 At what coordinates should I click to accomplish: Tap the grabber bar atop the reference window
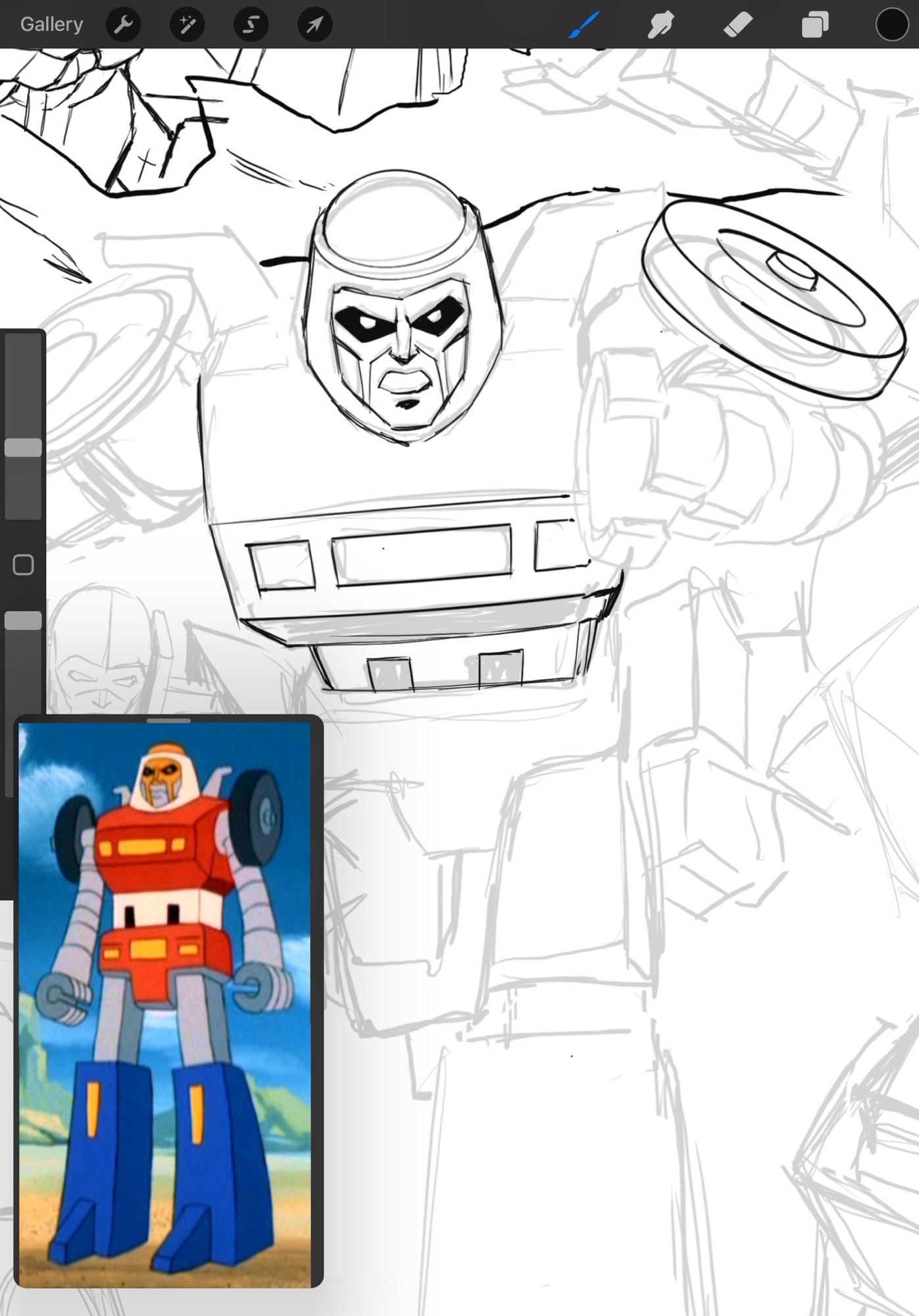click(168, 721)
